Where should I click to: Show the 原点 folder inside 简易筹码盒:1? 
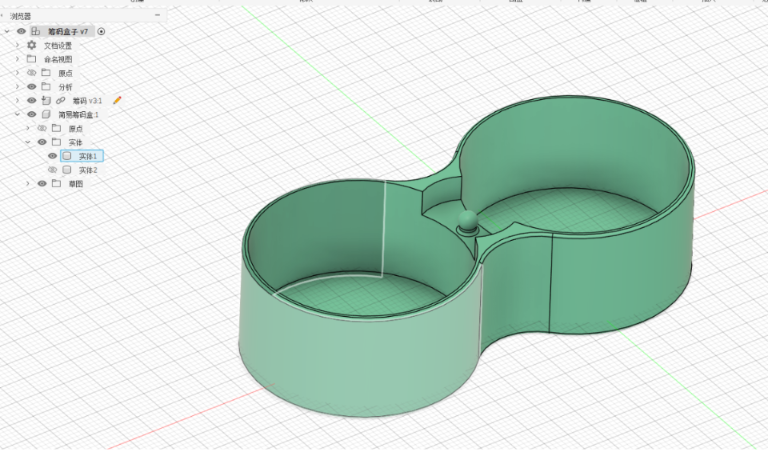point(42,128)
